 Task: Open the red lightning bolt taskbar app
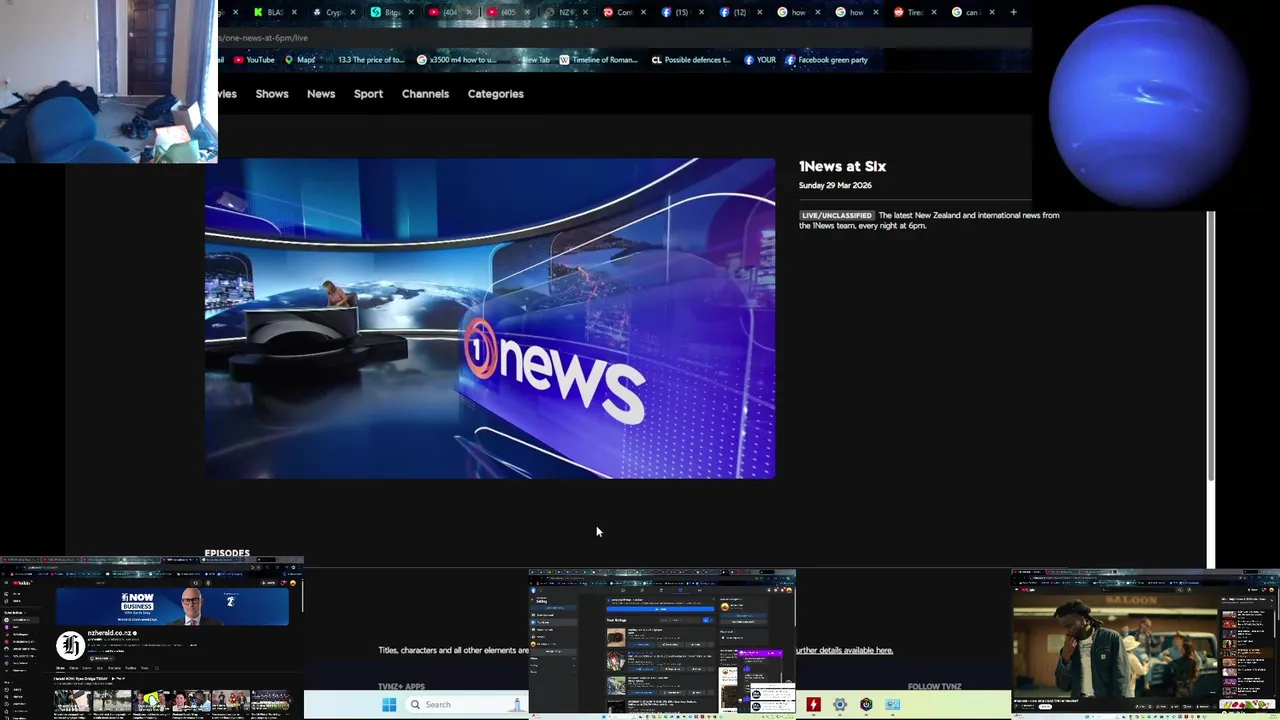(x=814, y=704)
